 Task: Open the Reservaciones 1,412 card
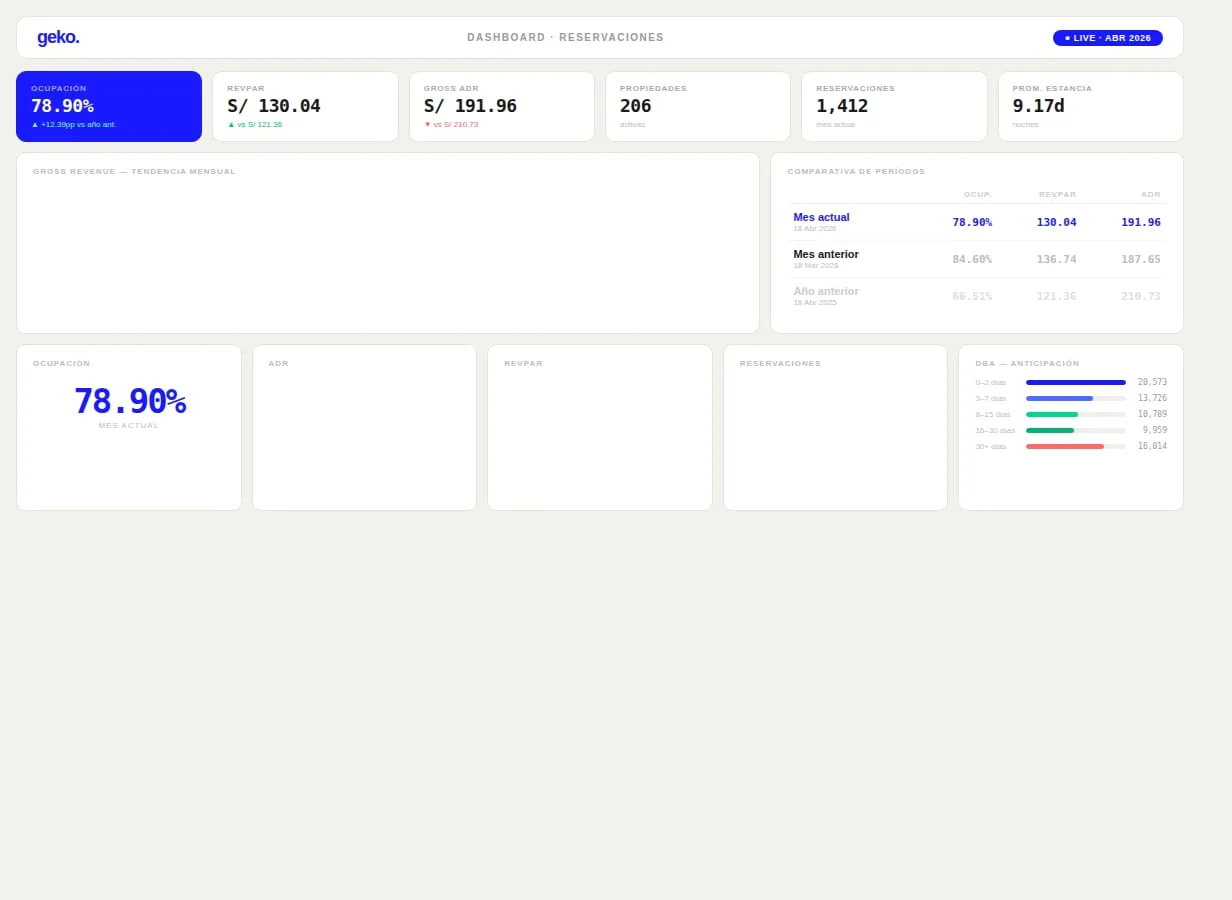coord(894,106)
